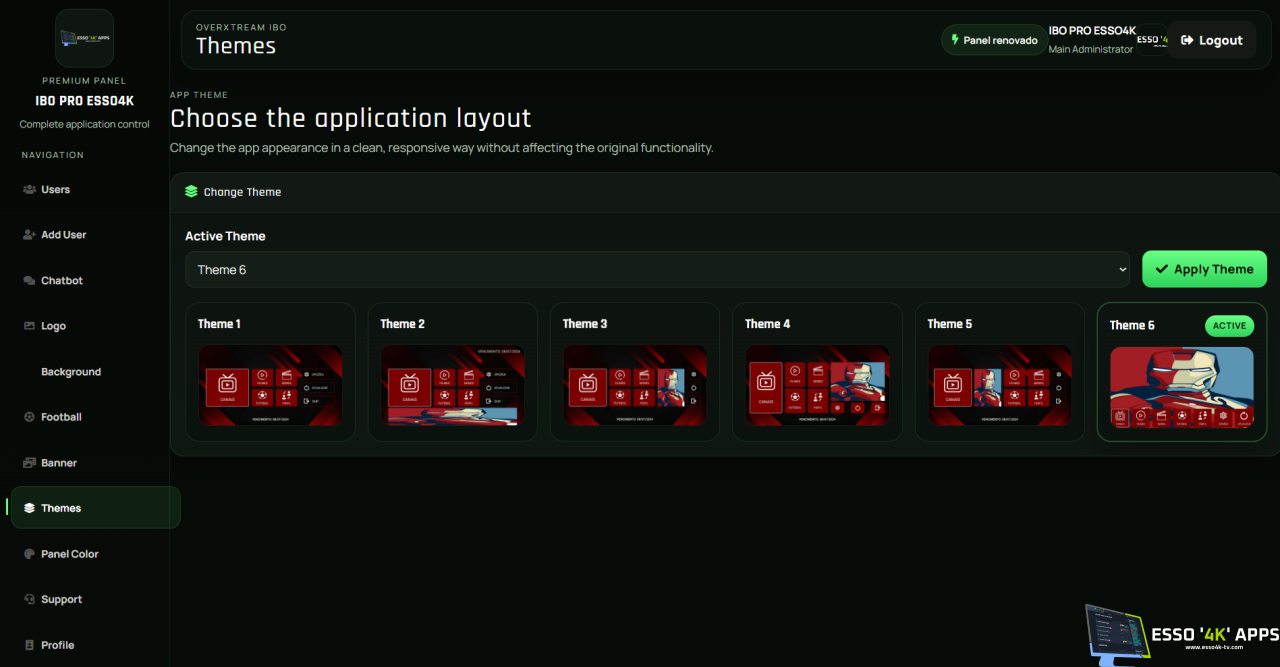Click the Main Administrator label
The image size is (1280, 667).
(x=1091, y=49)
